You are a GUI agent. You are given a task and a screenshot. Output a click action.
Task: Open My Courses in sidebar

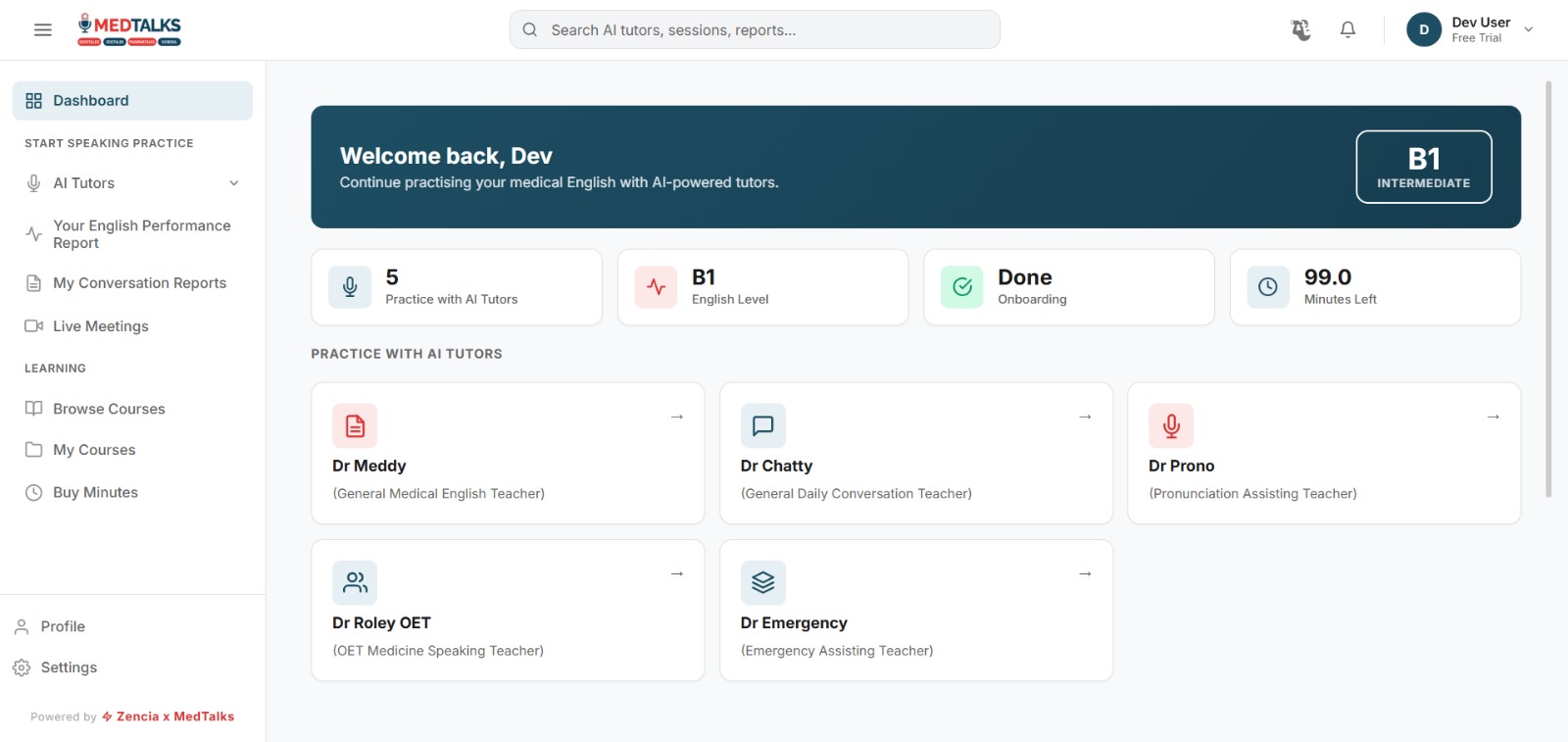tap(132, 450)
